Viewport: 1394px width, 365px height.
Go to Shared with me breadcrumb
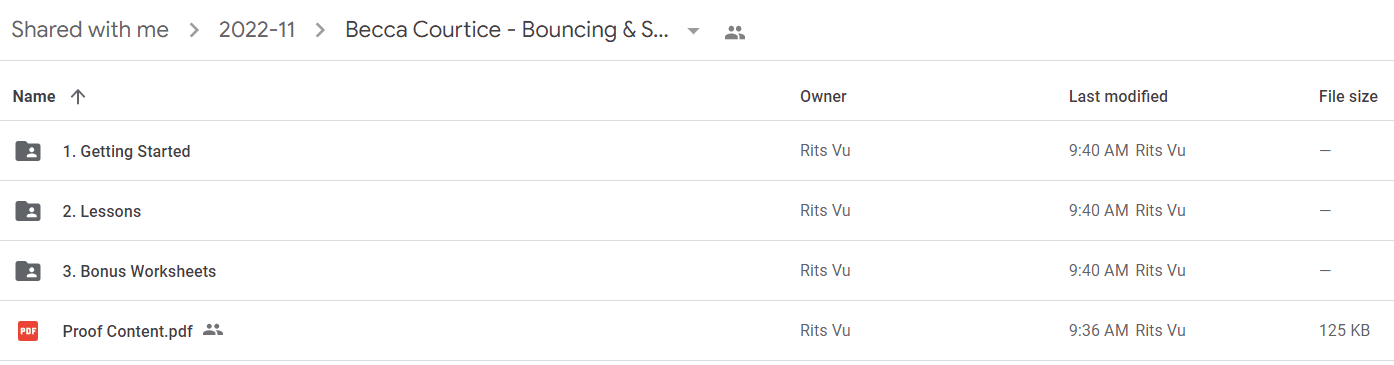tap(90, 30)
